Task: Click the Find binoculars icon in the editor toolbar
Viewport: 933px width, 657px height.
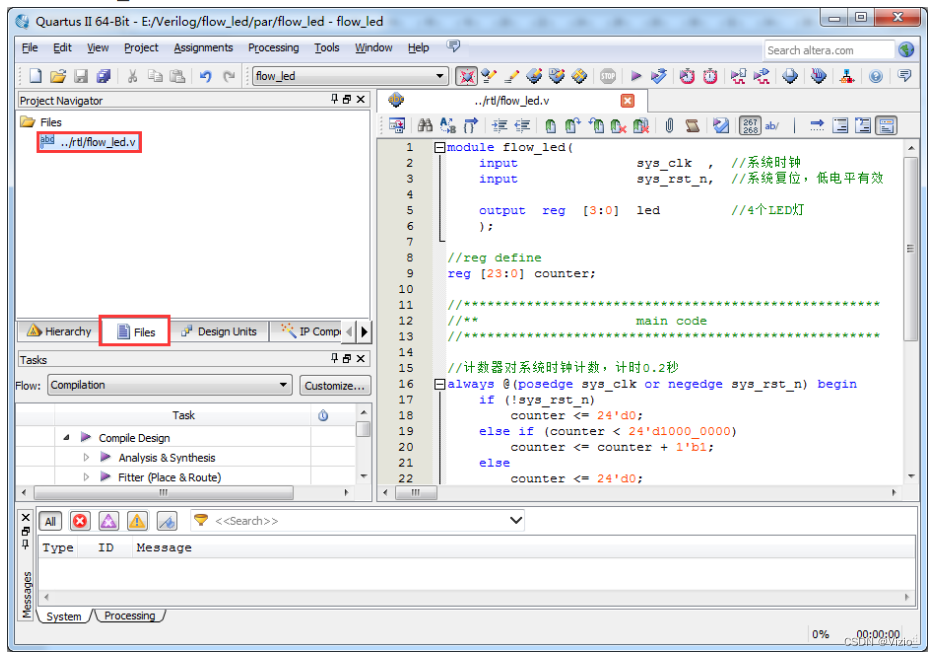Action: click(x=425, y=125)
